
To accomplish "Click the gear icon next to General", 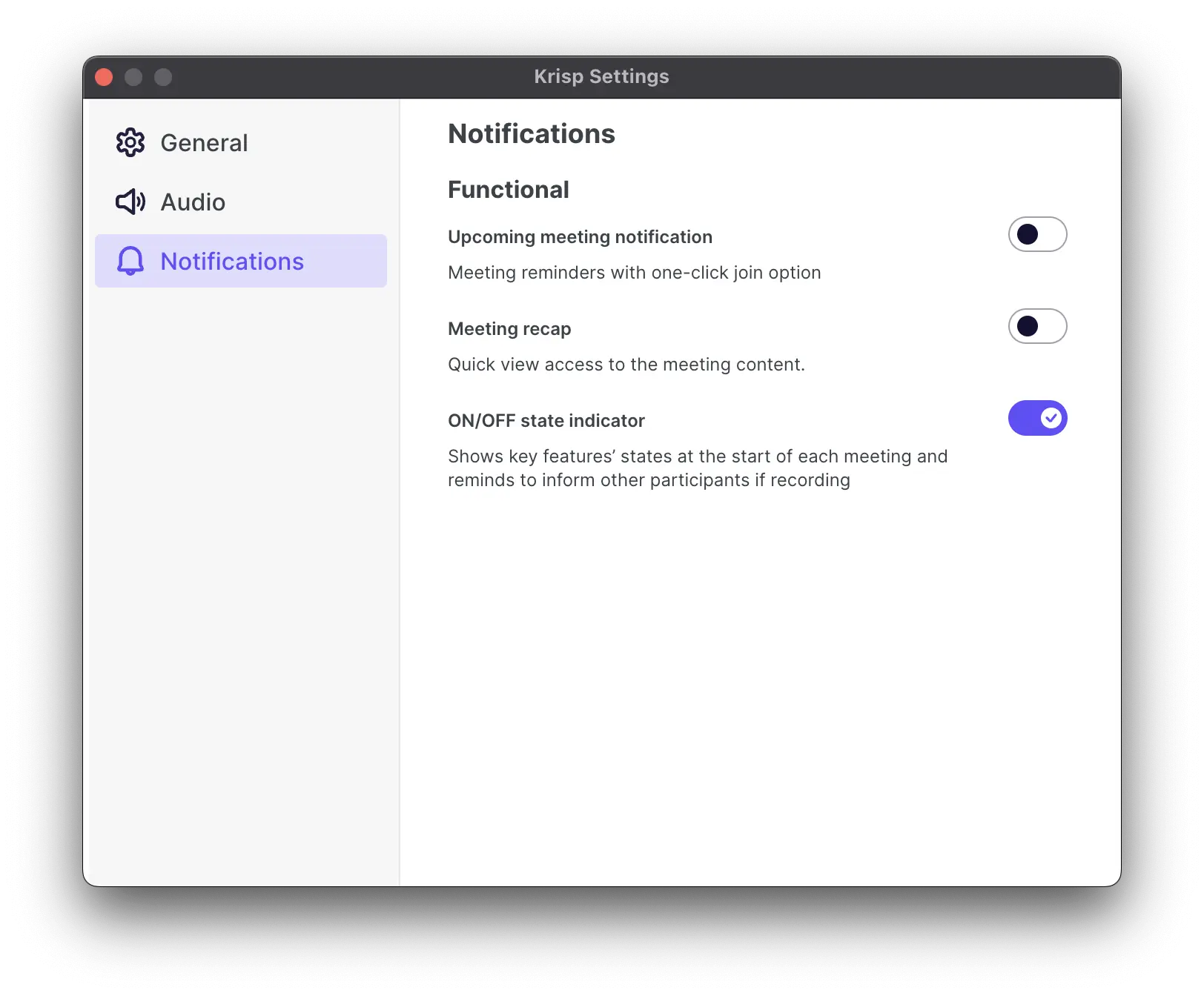I will [x=130, y=142].
